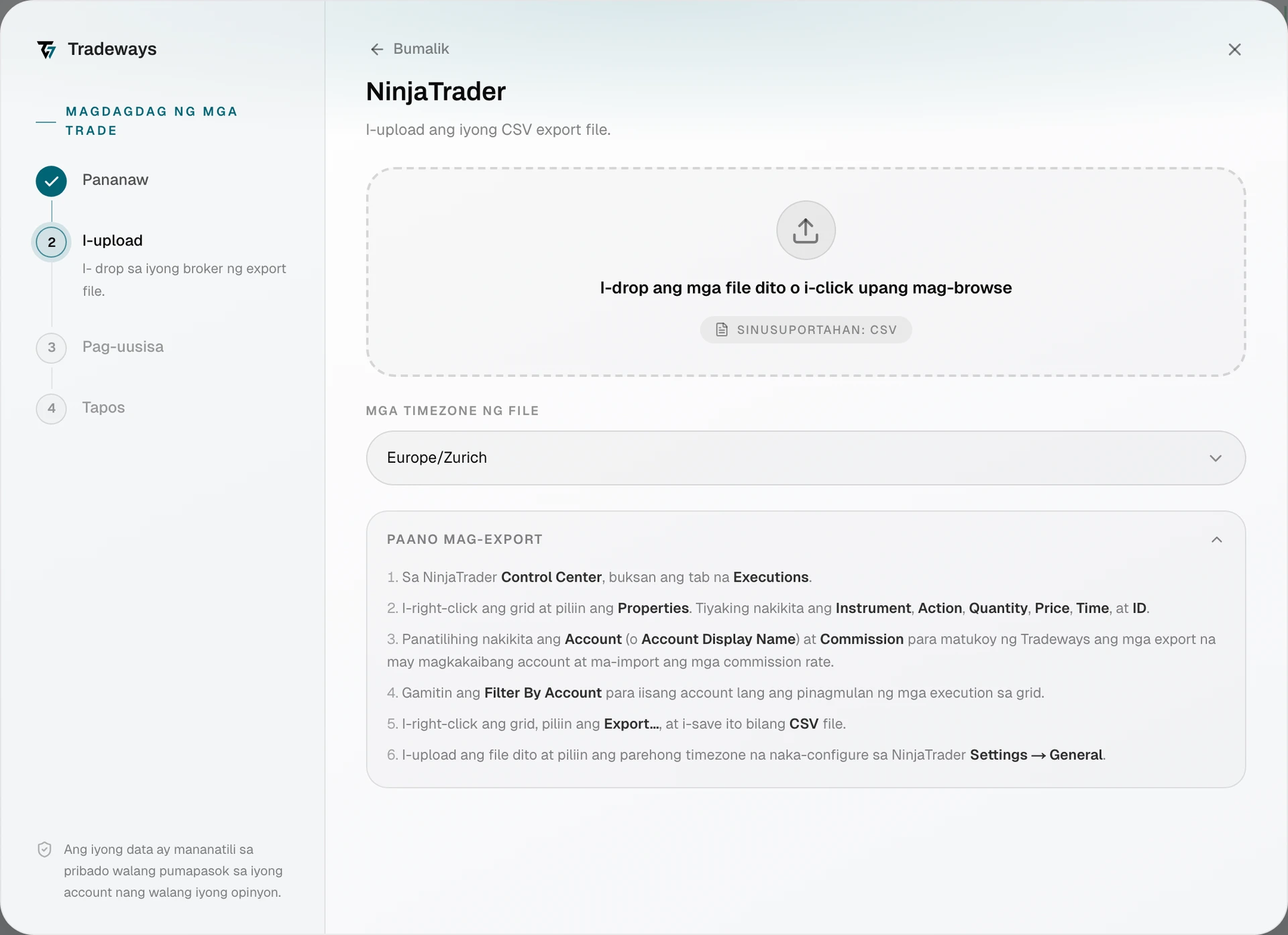Click export instruction step 1 about Executions

coord(599,577)
